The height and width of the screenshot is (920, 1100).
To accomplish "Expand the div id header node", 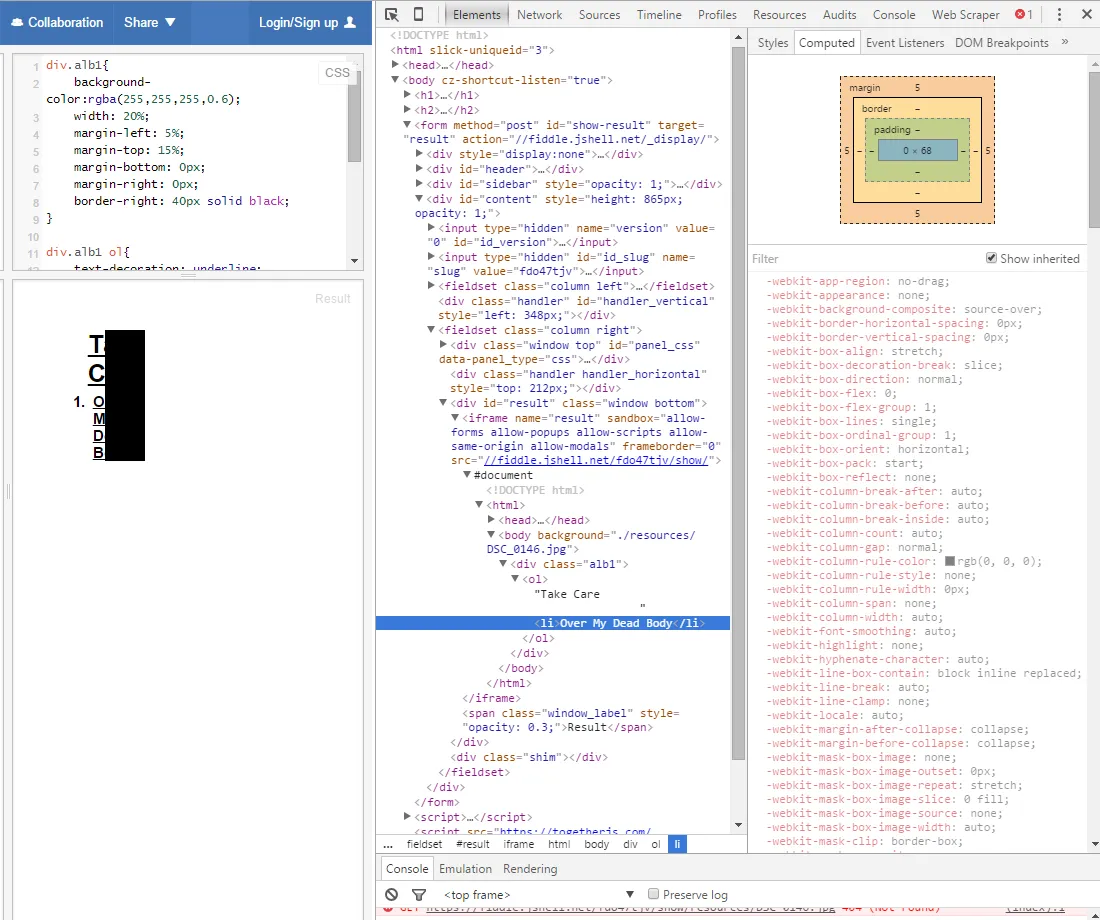I will pos(419,168).
